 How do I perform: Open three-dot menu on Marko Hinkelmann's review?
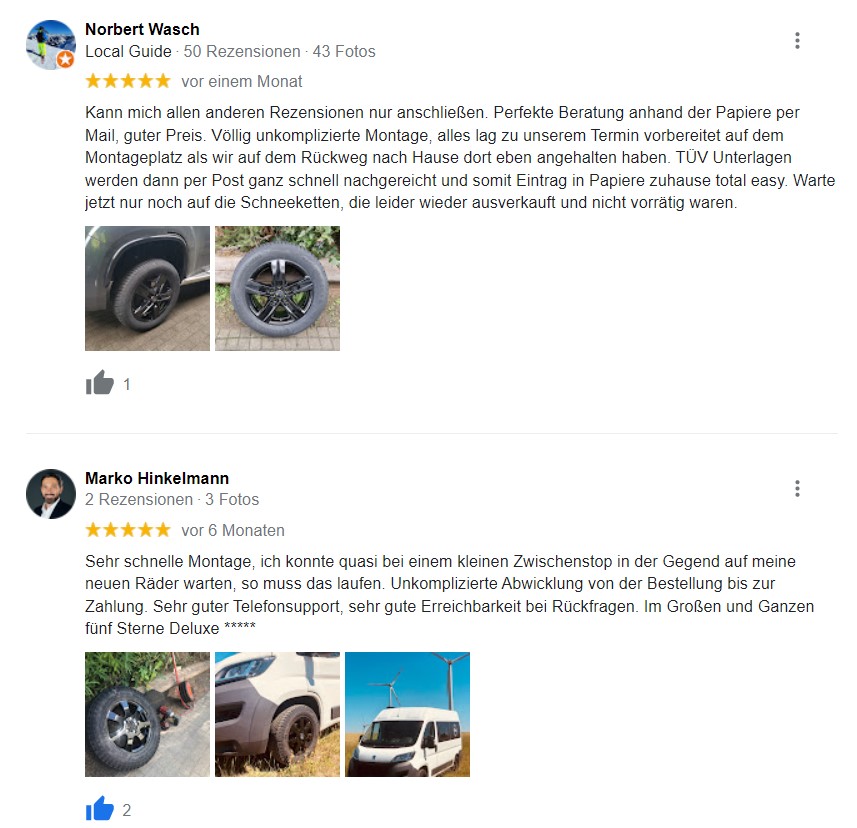pyautogui.click(x=797, y=489)
